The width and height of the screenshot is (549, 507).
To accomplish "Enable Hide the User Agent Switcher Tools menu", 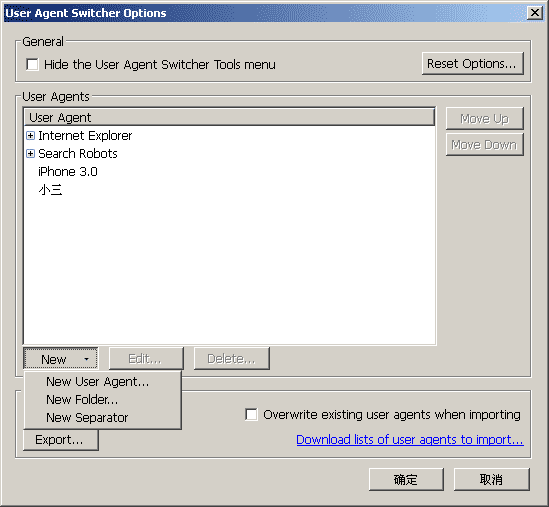I will coord(32,64).
